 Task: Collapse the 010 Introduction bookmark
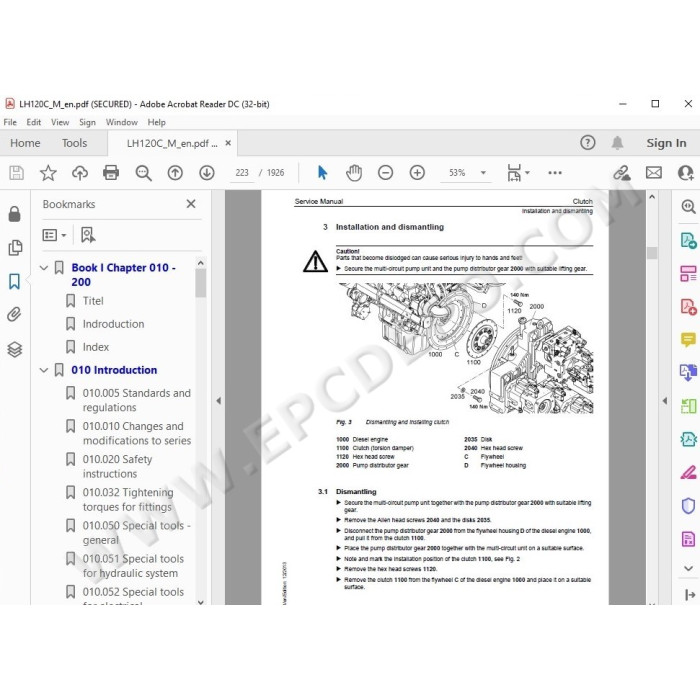[44, 370]
